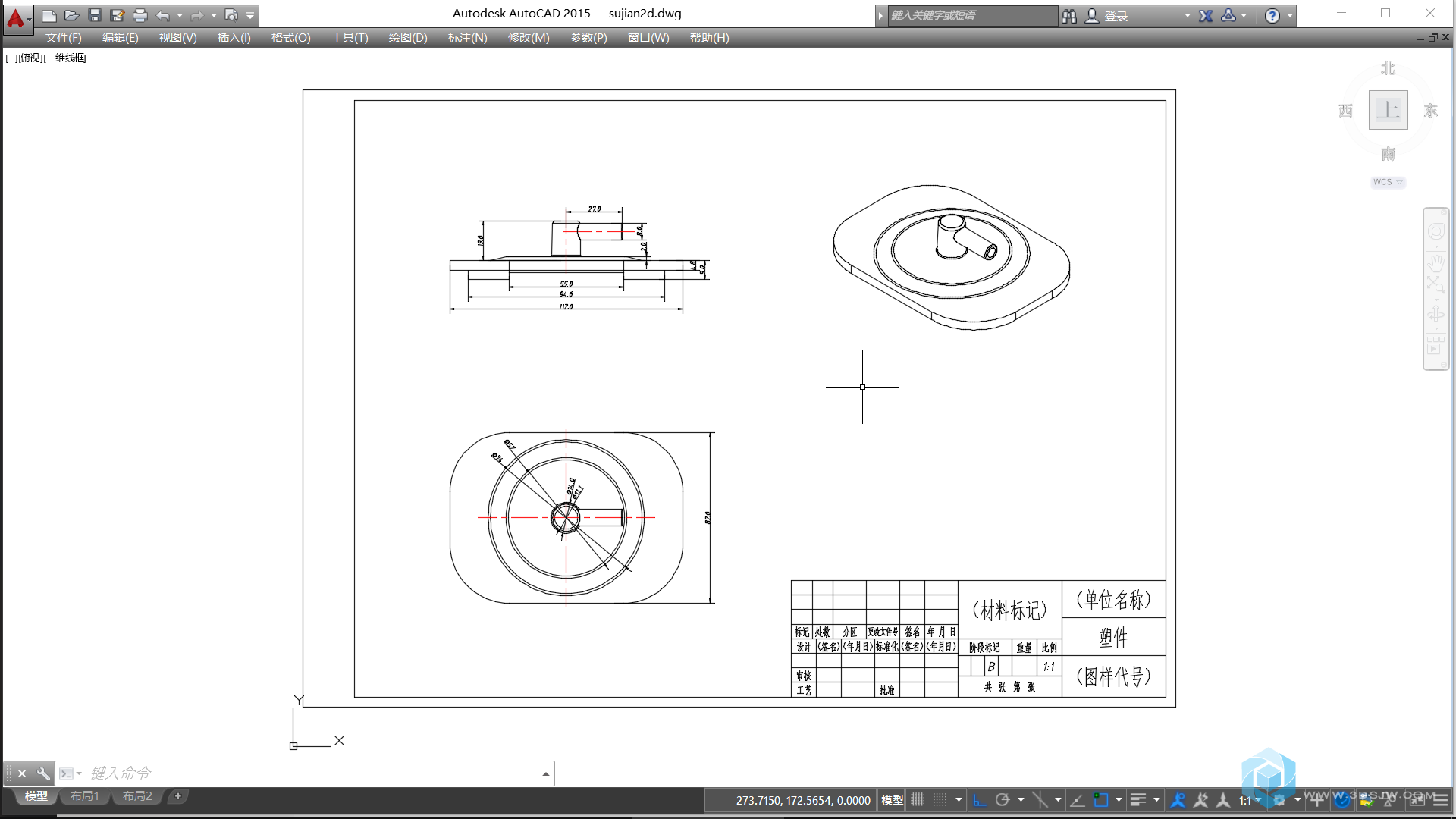This screenshot has height=819, width=1456.
Task: Create a new drawing from Quick Access toolbar
Action: (x=49, y=15)
